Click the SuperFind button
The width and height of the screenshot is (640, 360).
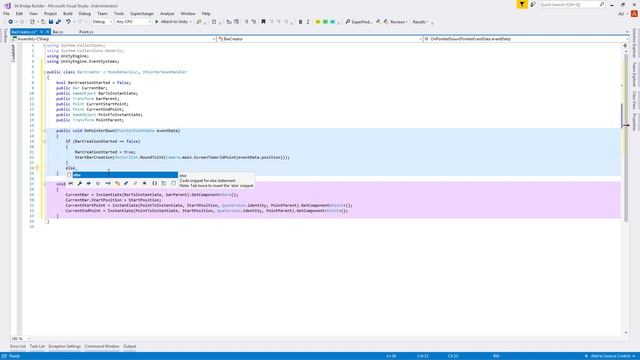tap(358, 22)
